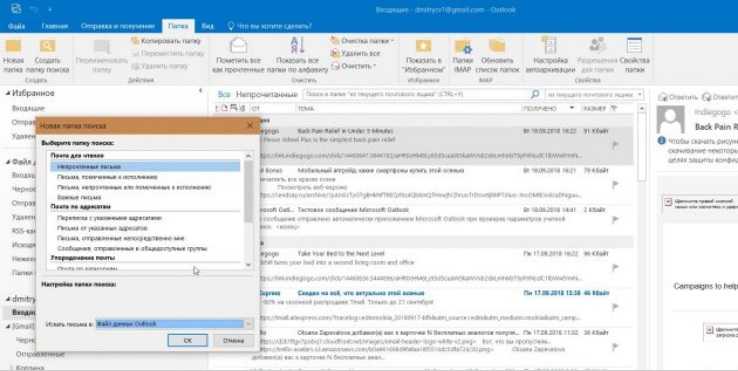
Task: Click the Папки IMAP icon
Action: [463, 46]
